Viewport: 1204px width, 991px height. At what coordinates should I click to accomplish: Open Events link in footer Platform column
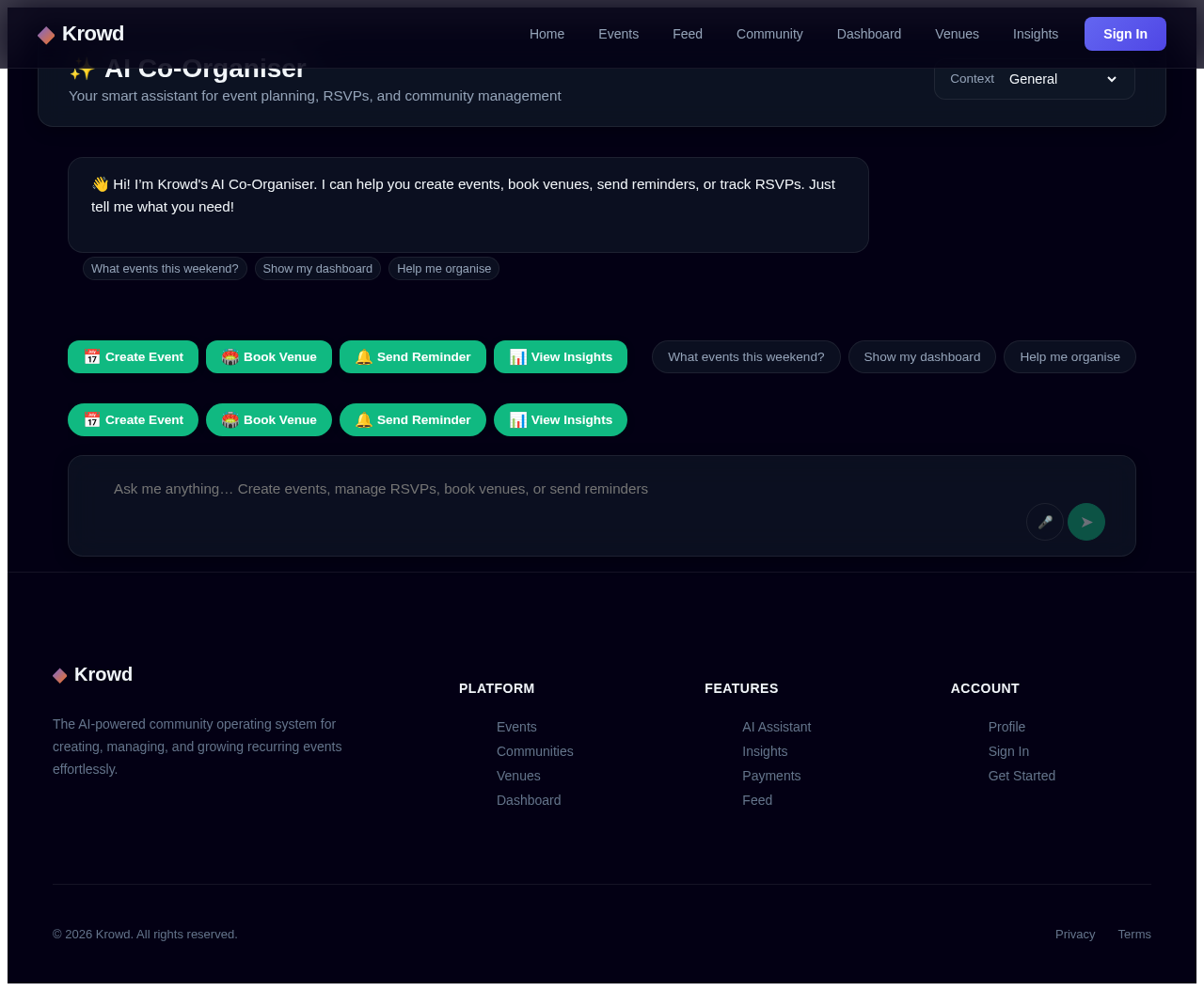pyautogui.click(x=516, y=727)
